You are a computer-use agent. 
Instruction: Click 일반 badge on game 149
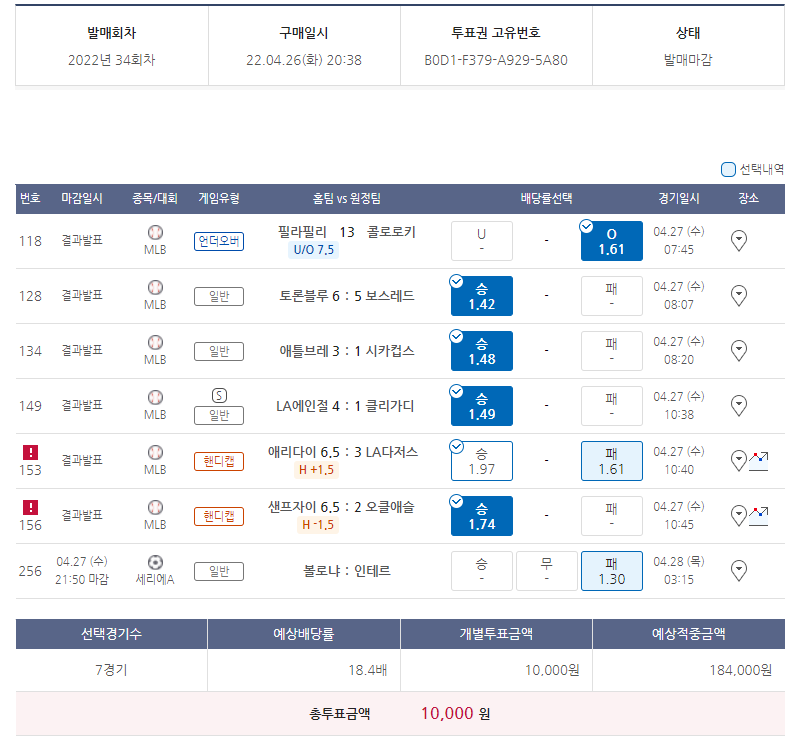click(219, 415)
